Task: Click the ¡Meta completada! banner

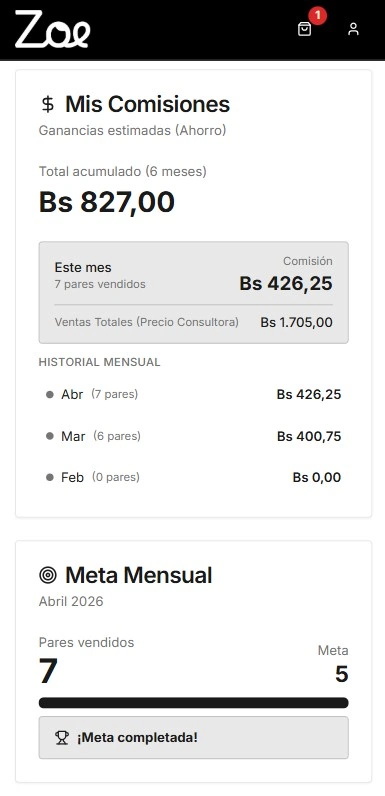Action: (194, 738)
